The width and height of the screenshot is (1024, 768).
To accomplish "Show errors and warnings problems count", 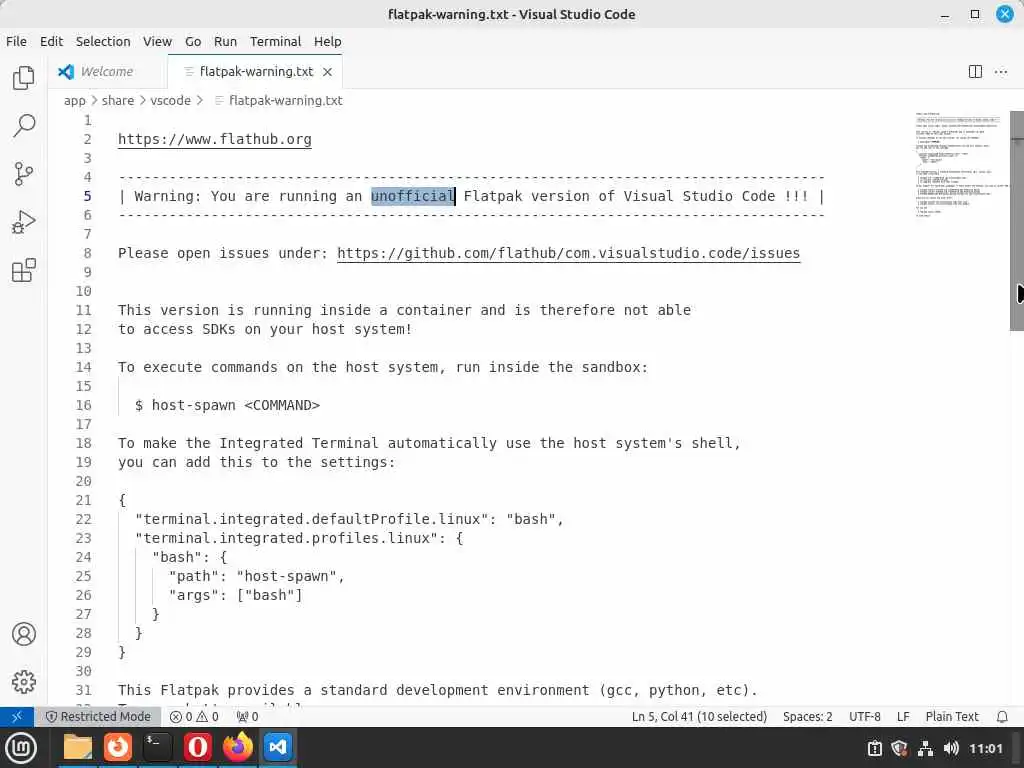I will point(194,716).
